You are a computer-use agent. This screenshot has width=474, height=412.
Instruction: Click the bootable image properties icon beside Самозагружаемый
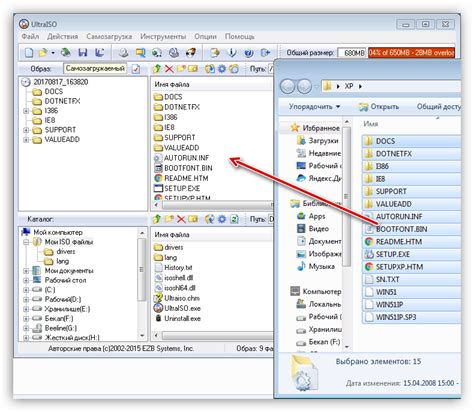click(x=136, y=69)
